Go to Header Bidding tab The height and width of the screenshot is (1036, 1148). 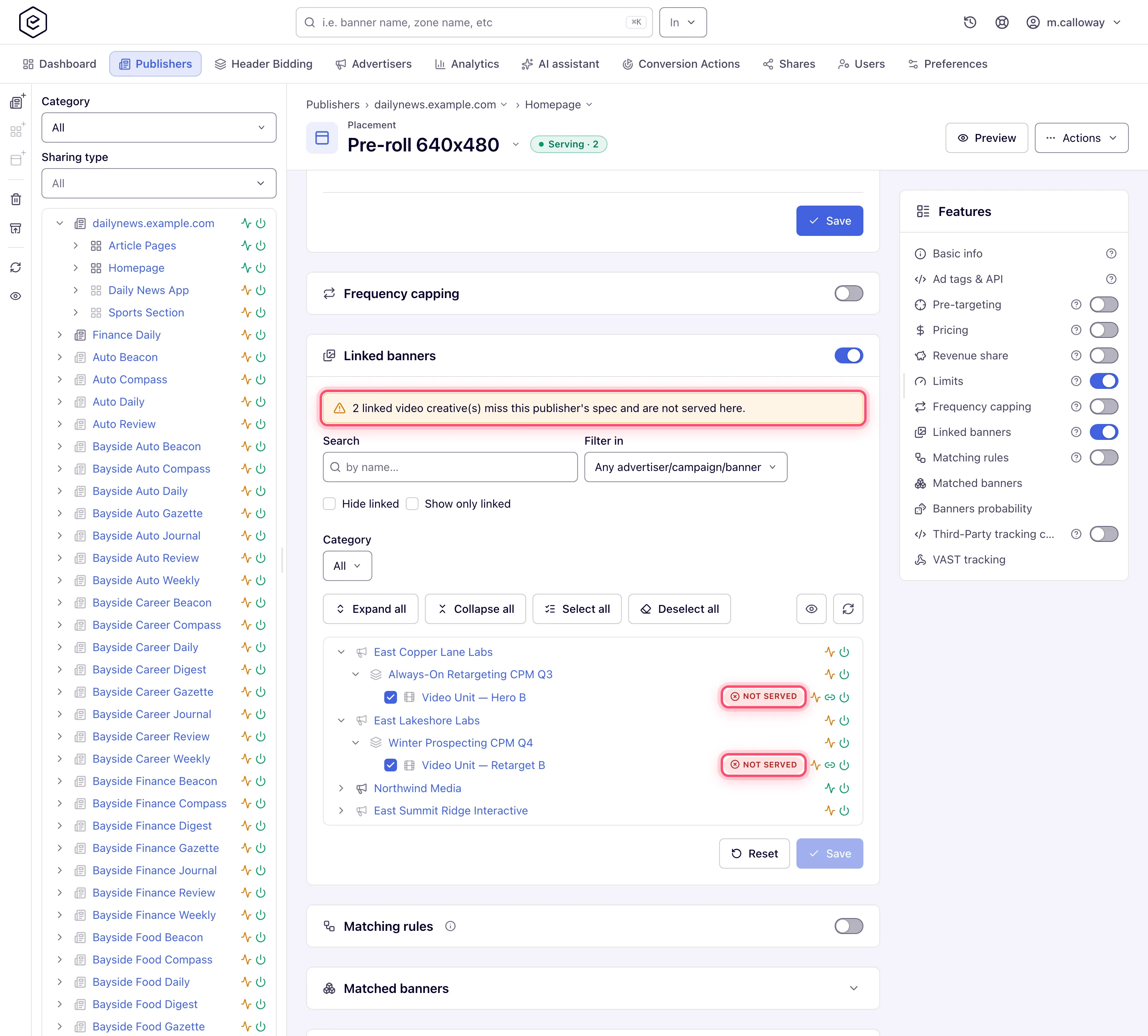pos(263,64)
